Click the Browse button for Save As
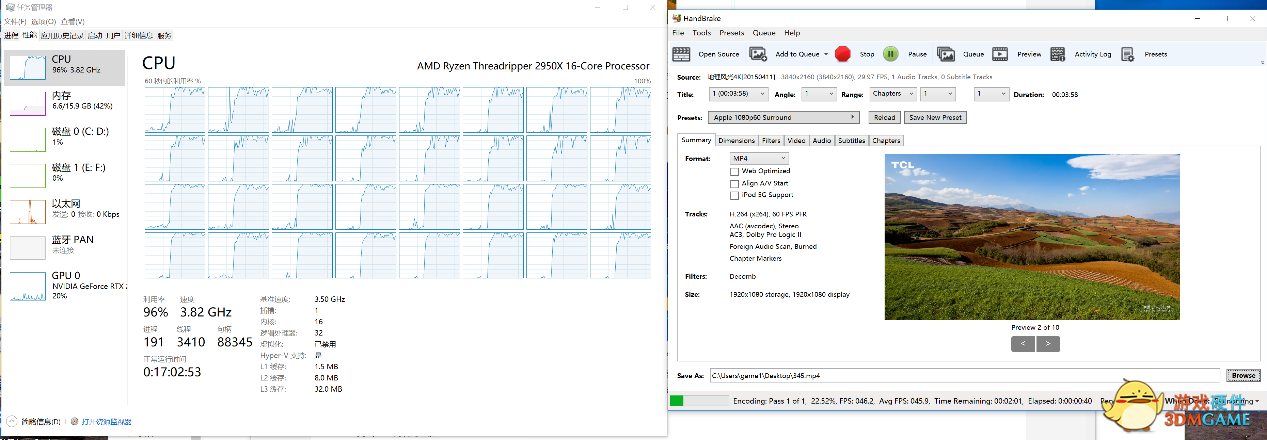This screenshot has height=440, width=1267. 1243,375
